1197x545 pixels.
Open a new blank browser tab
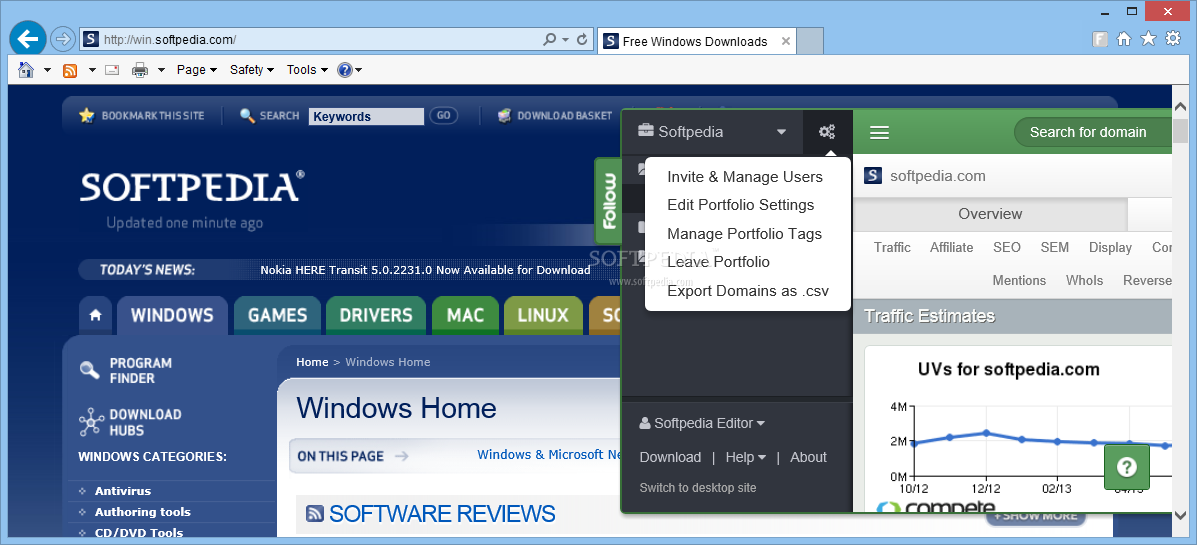(x=810, y=41)
